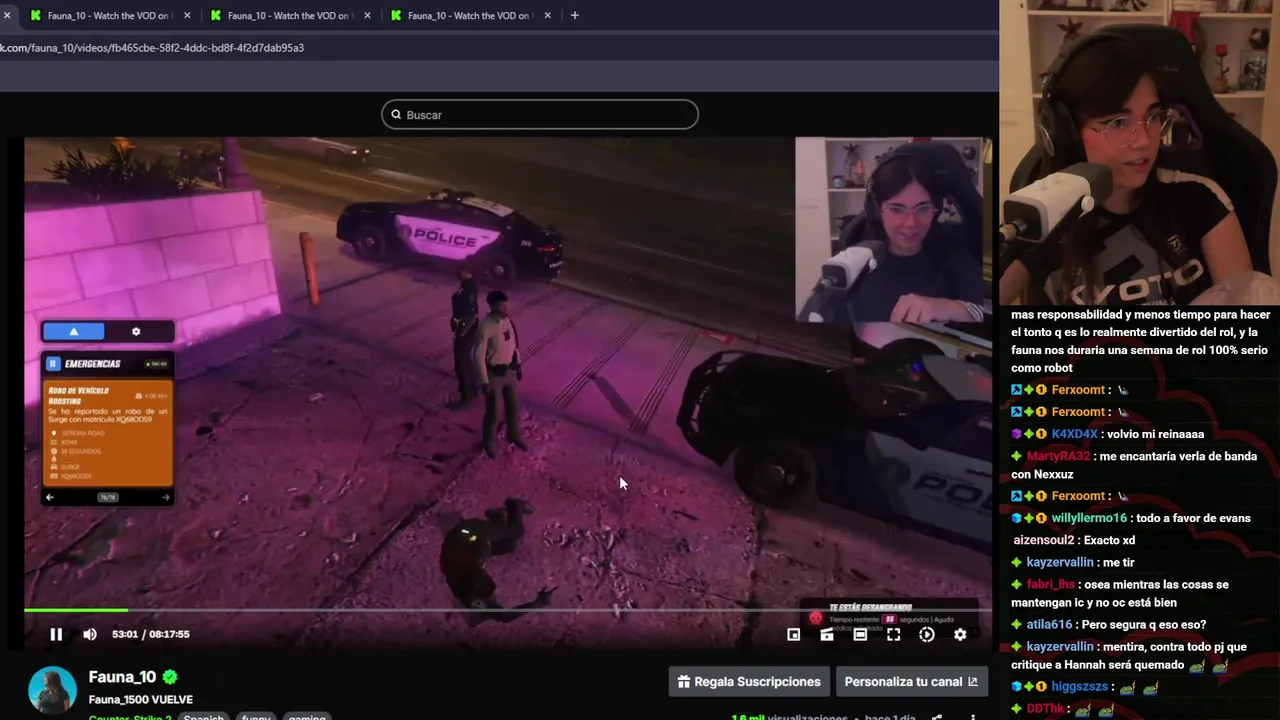This screenshot has height=720, width=1280.
Task: Click into the Buscar search field
Action: click(x=540, y=114)
